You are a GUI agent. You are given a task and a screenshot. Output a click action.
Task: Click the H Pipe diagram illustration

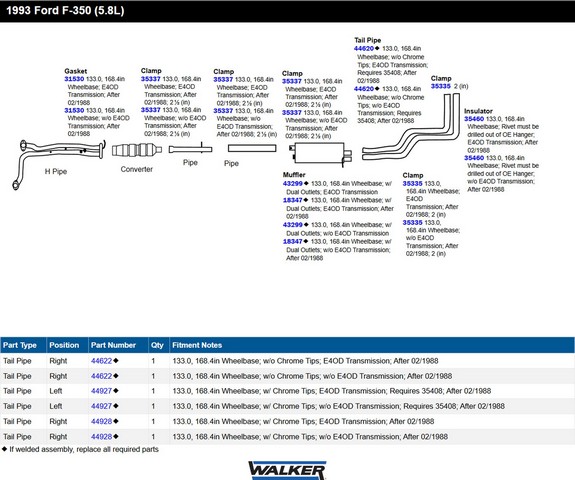[x=59, y=164]
